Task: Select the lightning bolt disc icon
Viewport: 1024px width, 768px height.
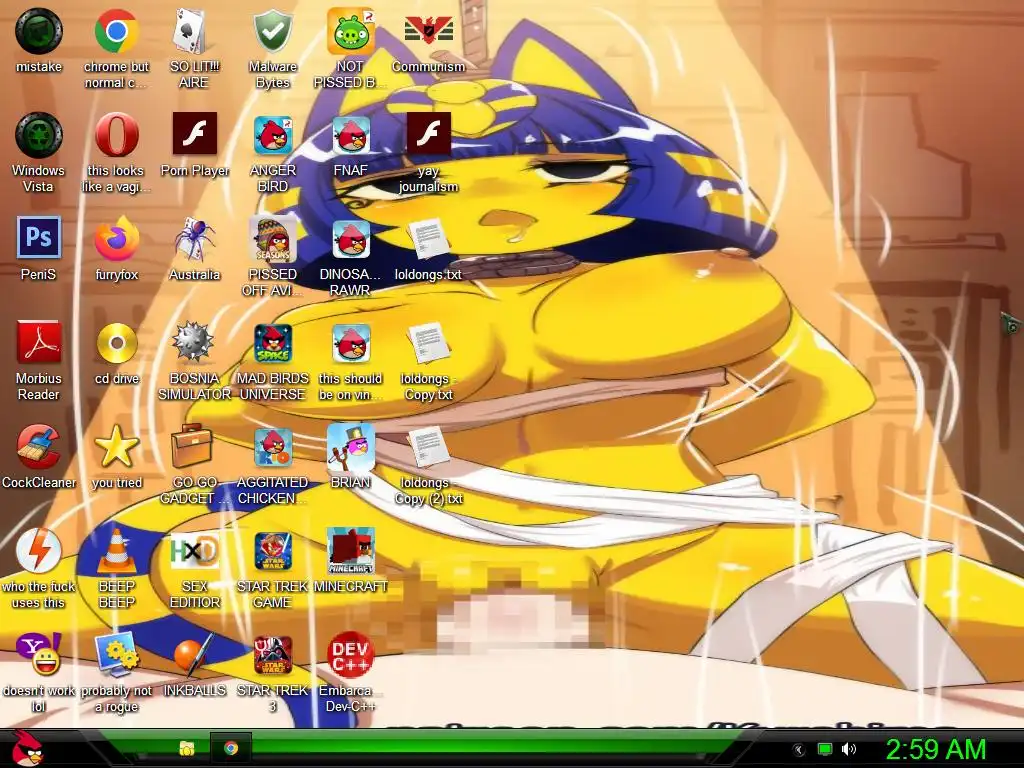Action: [x=39, y=551]
